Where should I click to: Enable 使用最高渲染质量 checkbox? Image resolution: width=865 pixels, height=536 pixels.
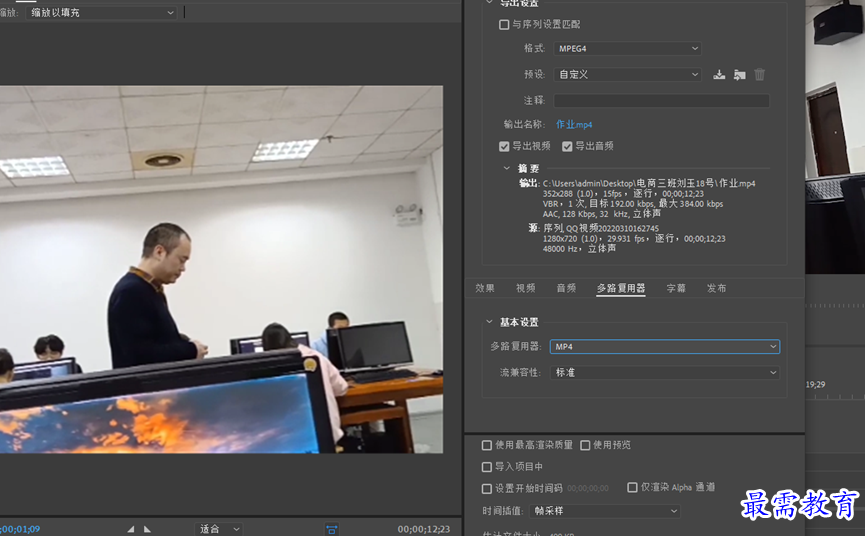click(487, 445)
